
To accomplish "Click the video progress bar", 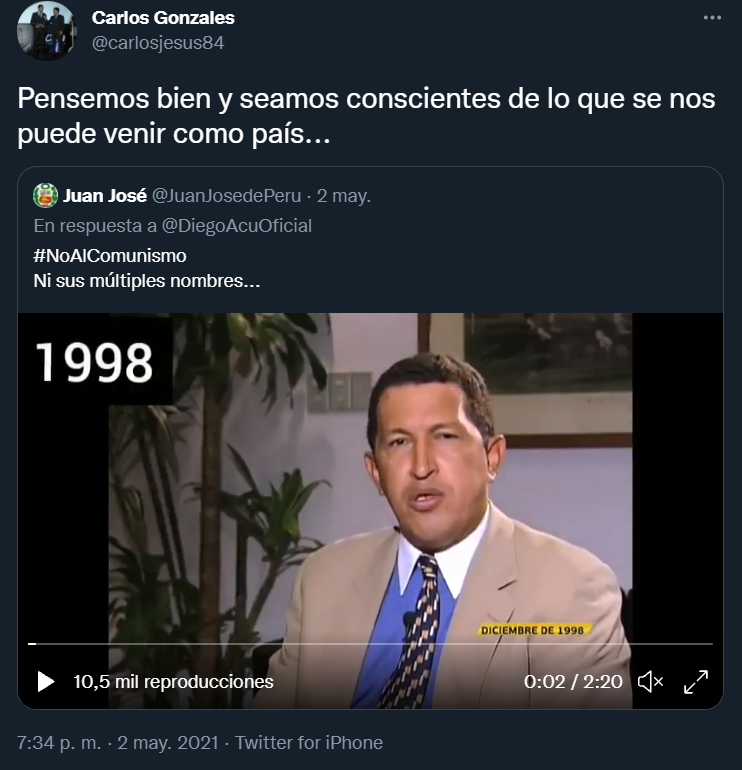I will click(x=370, y=643).
